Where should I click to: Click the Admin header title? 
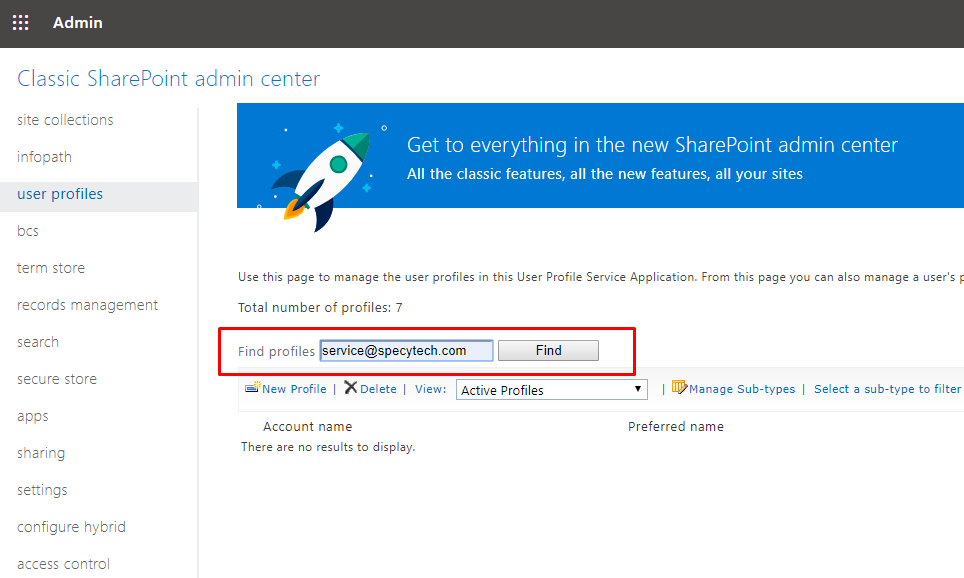point(77,23)
